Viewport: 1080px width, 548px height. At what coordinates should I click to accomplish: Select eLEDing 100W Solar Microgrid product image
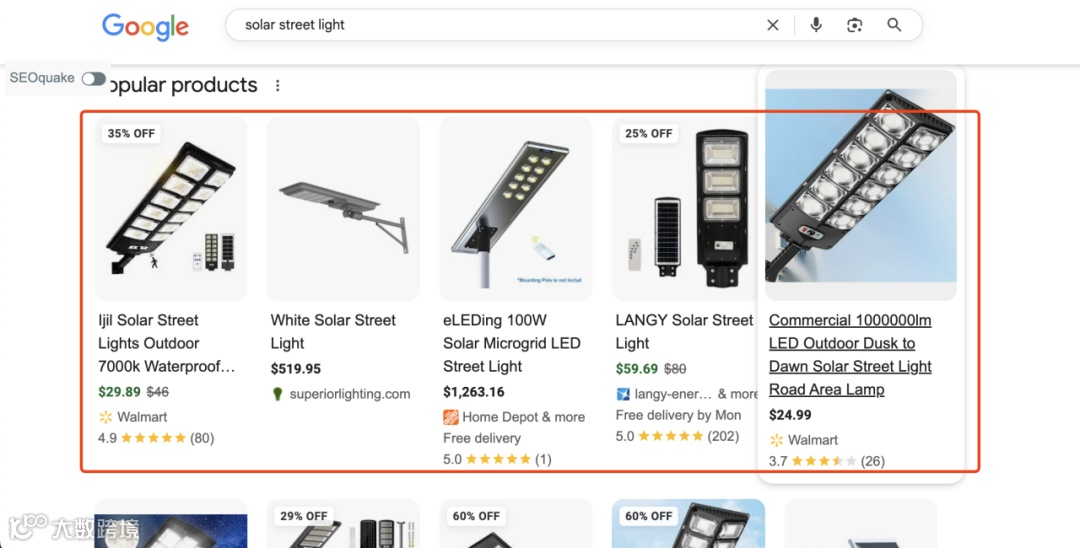tap(516, 208)
